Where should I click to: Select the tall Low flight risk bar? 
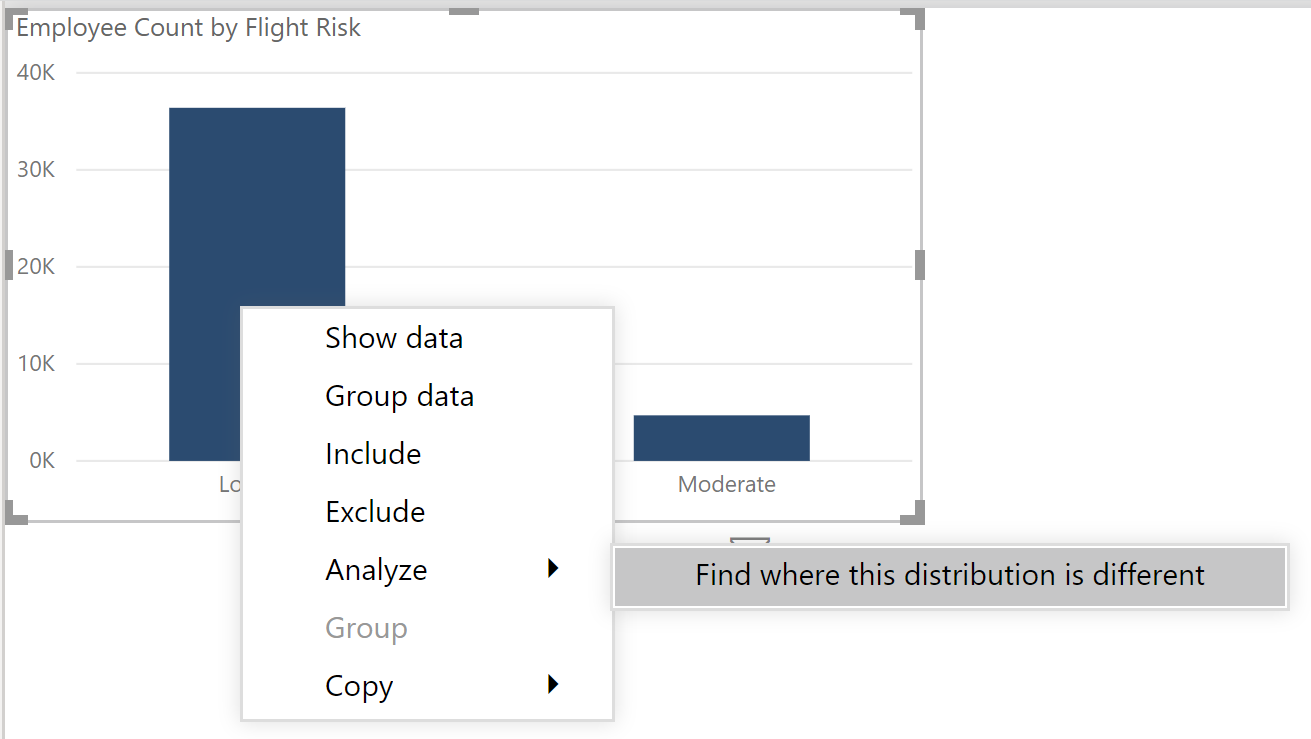click(x=257, y=207)
